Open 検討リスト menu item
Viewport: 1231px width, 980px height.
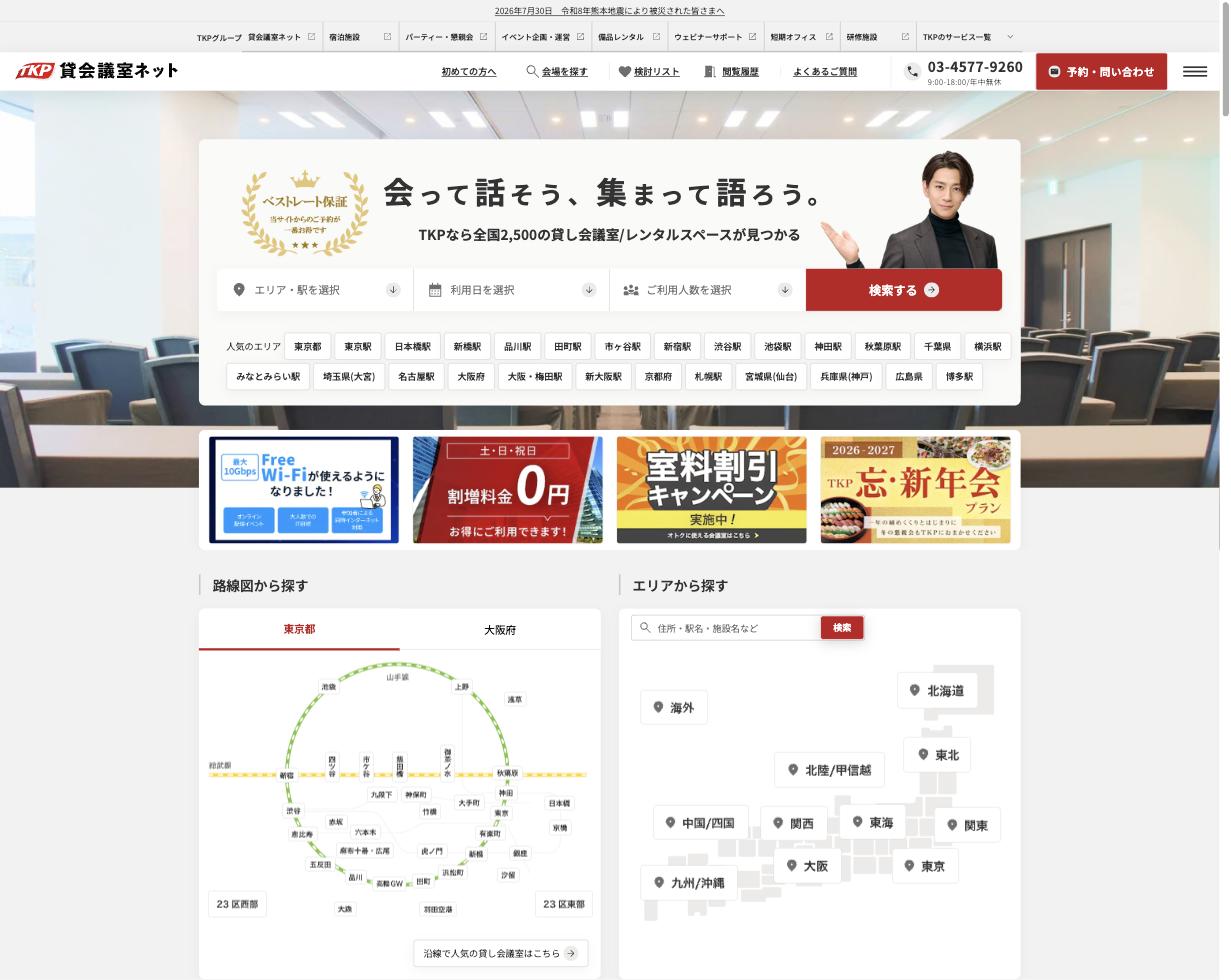(649, 72)
